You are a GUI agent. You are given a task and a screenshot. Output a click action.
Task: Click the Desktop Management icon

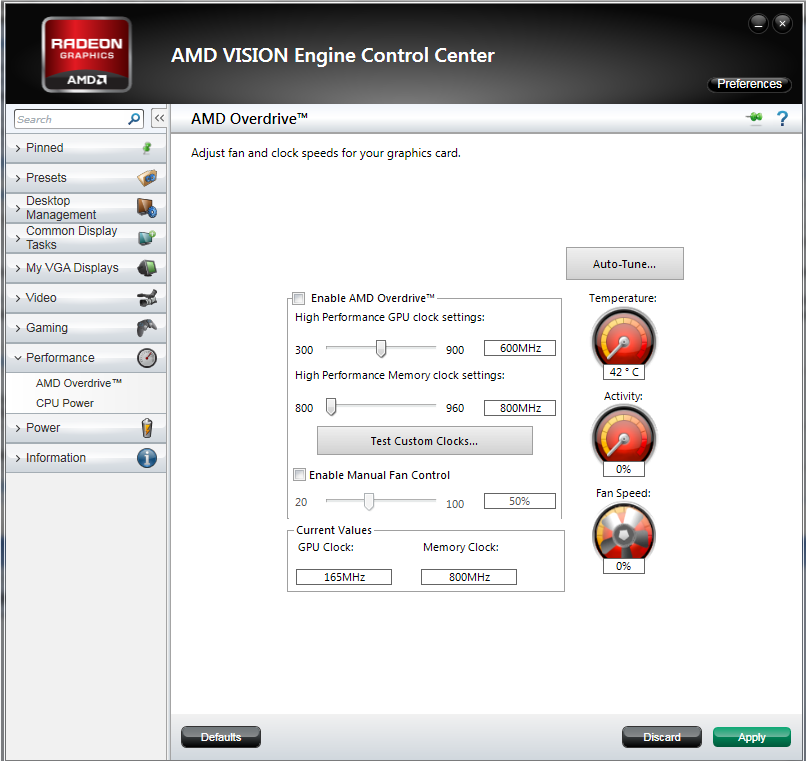click(x=147, y=208)
